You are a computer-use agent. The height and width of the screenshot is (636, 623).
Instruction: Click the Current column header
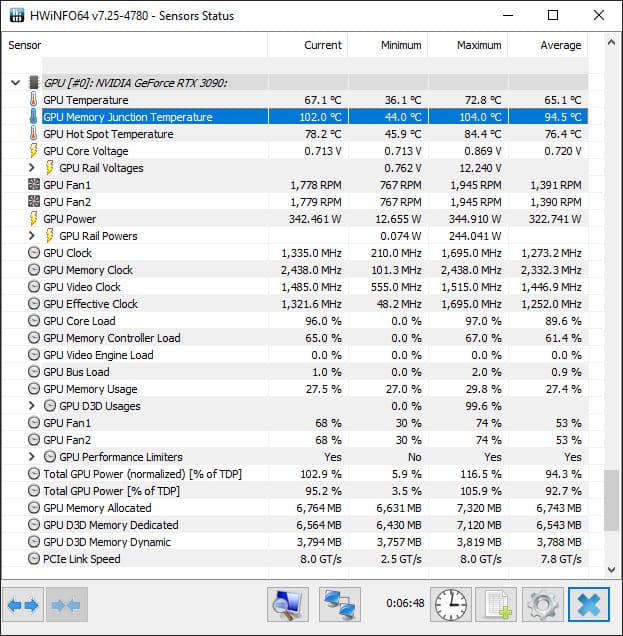(308, 45)
